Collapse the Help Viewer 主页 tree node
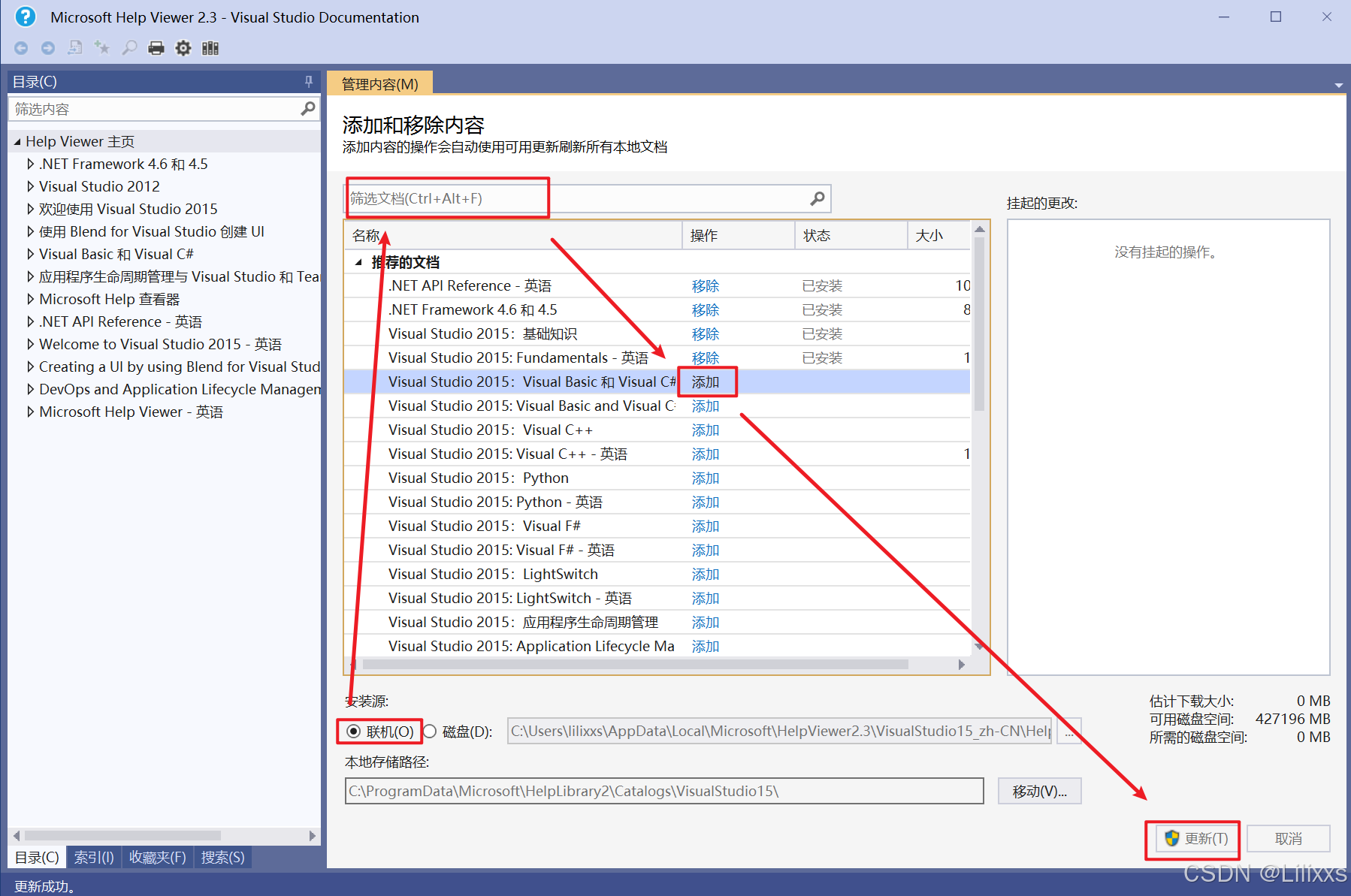Image resolution: width=1351 pixels, height=896 pixels. click(17, 142)
